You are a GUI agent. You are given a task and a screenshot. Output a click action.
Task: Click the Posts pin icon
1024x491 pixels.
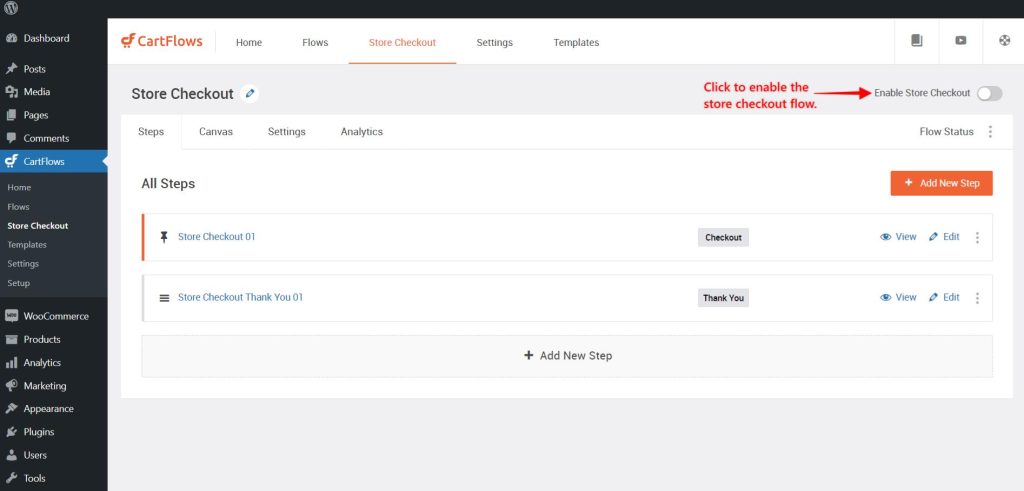point(11,69)
